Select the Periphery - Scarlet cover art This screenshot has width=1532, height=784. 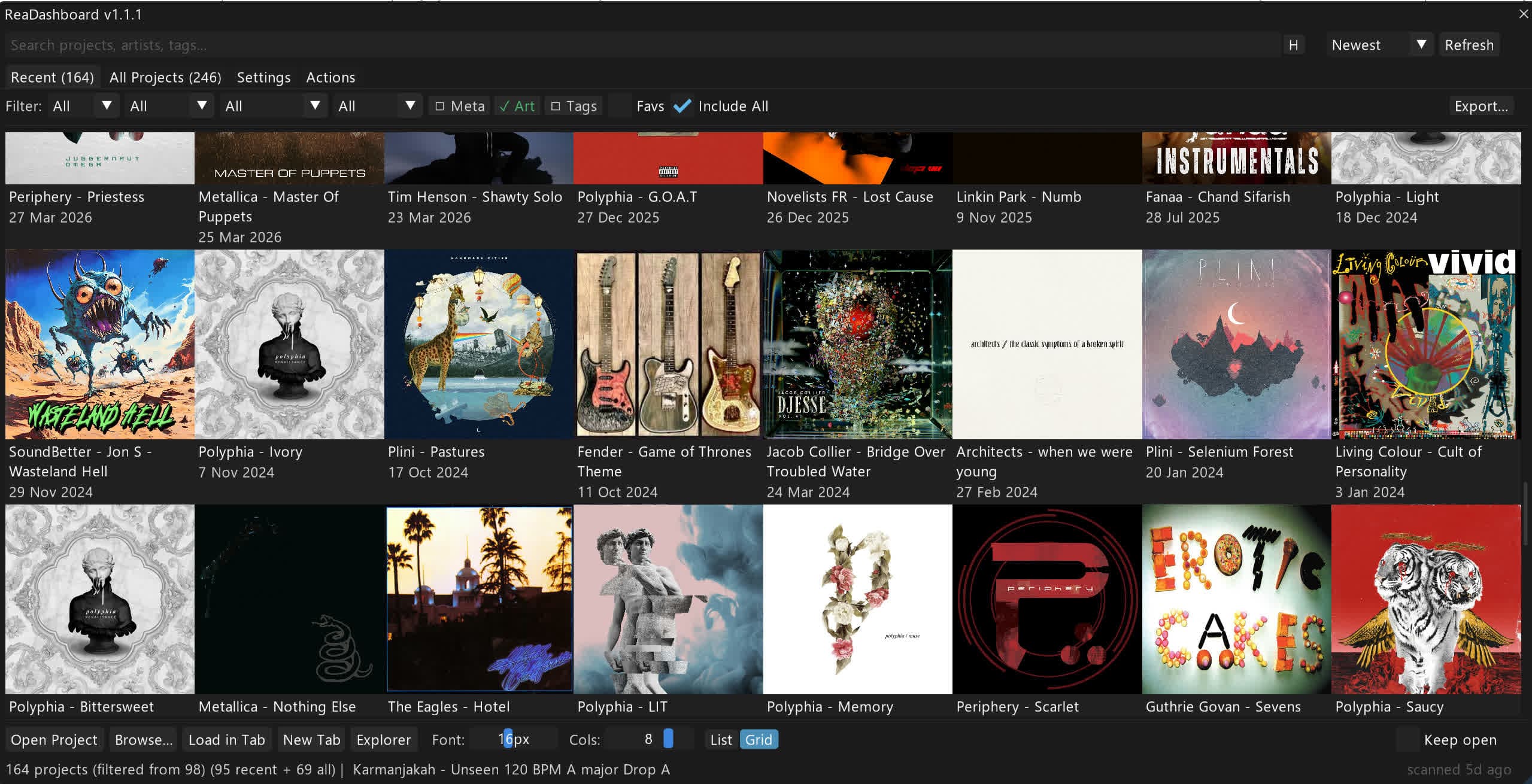1047,599
